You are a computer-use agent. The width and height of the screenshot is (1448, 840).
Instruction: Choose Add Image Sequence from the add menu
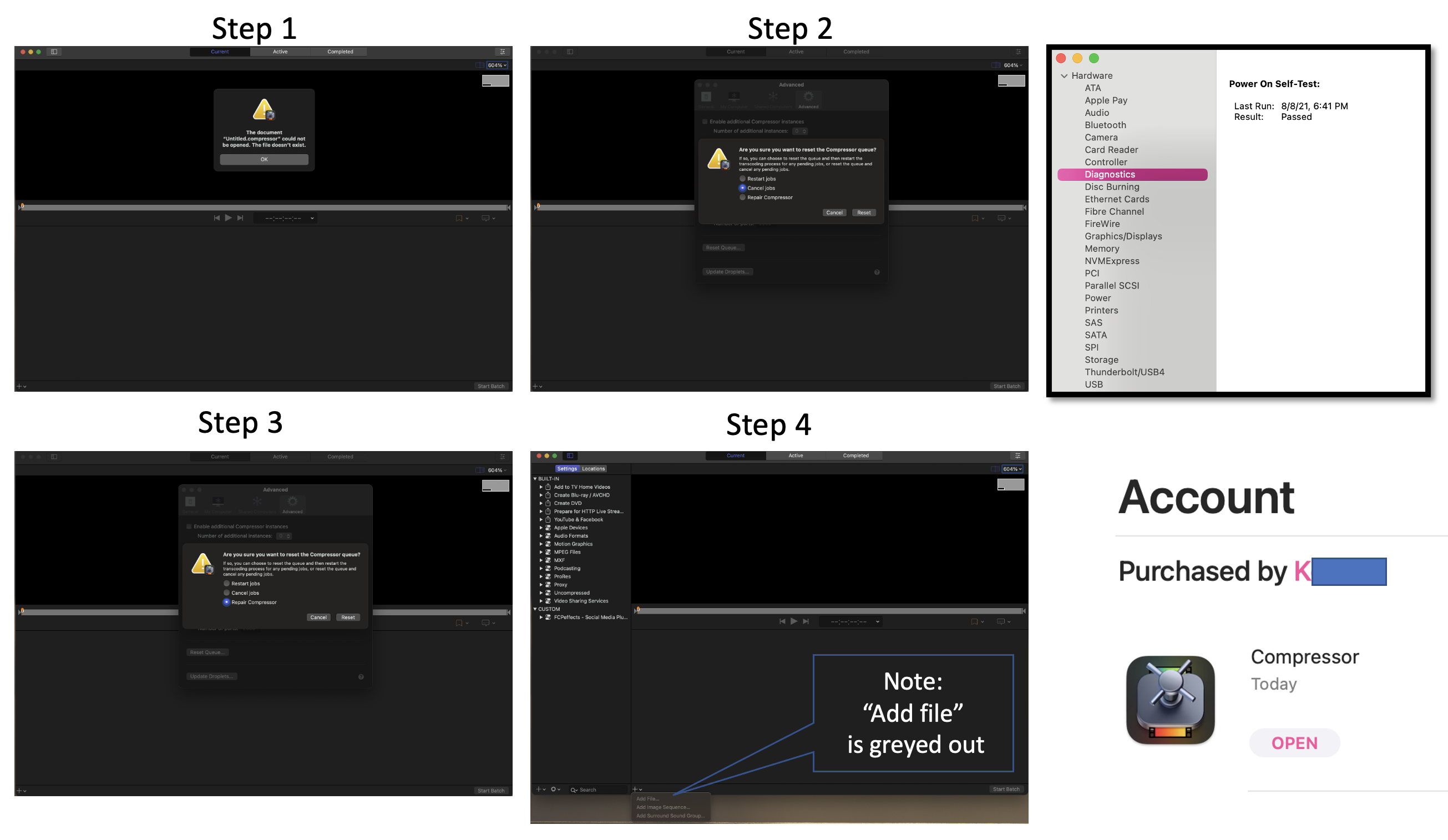click(x=663, y=807)
